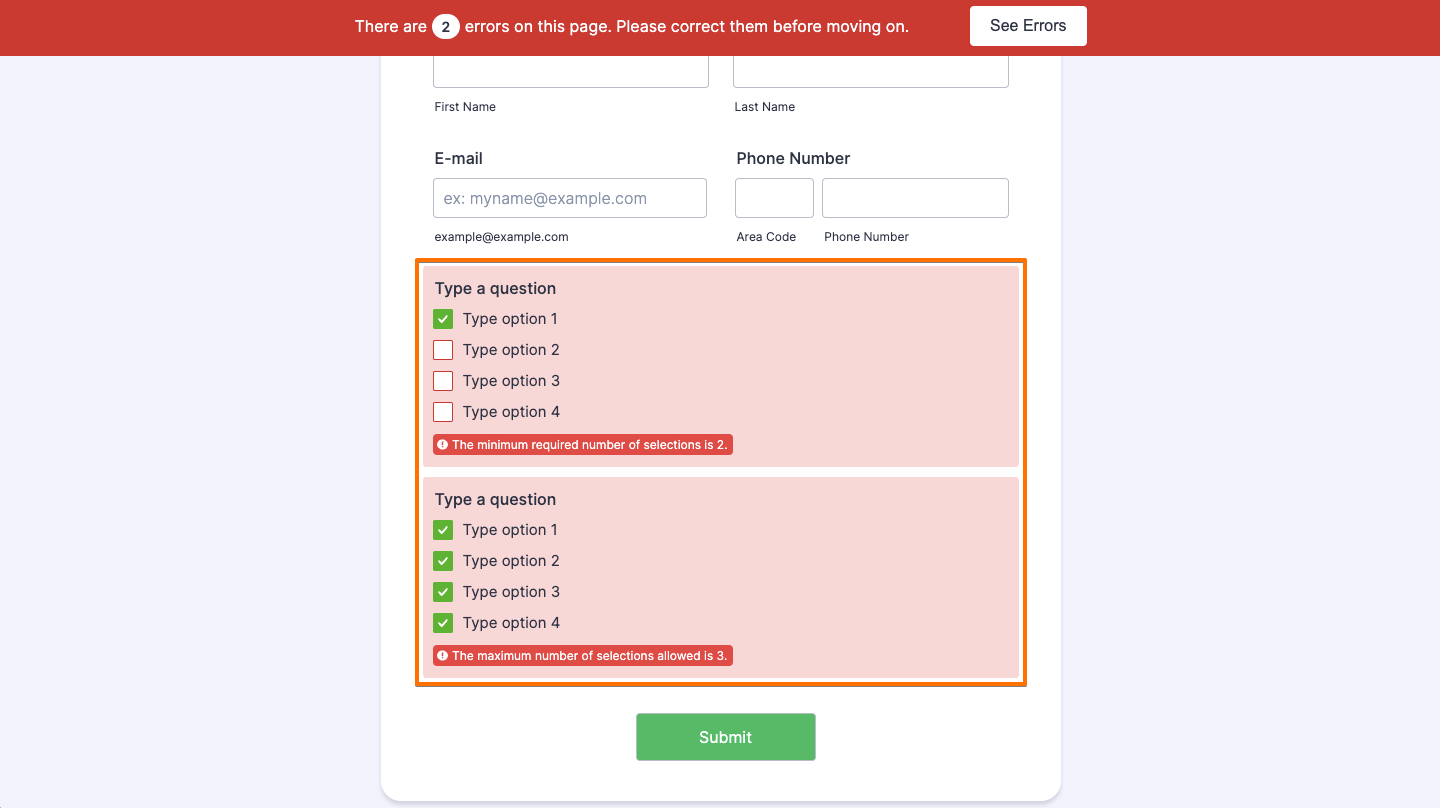Screen dimensions: 1440x808
Task: Uncheck Type option 2 in second question
Action: (x=443, y=561)
